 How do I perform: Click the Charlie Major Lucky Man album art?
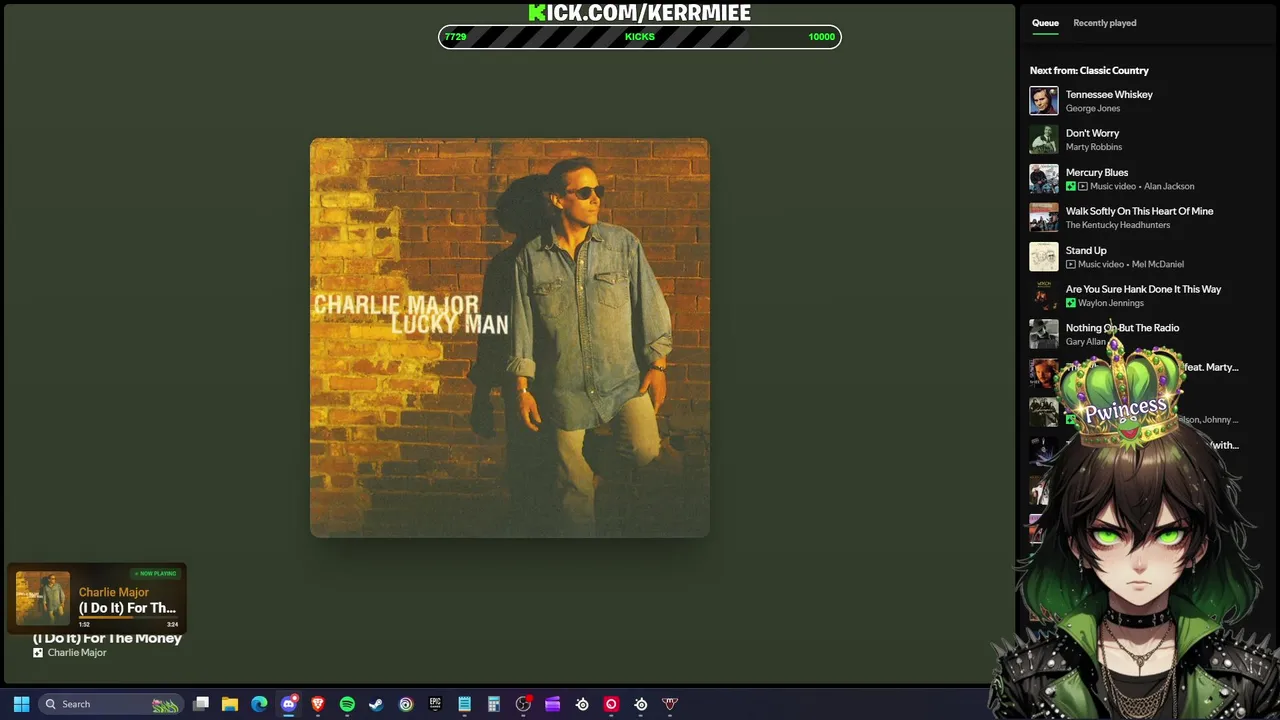[x=510, y=338]
